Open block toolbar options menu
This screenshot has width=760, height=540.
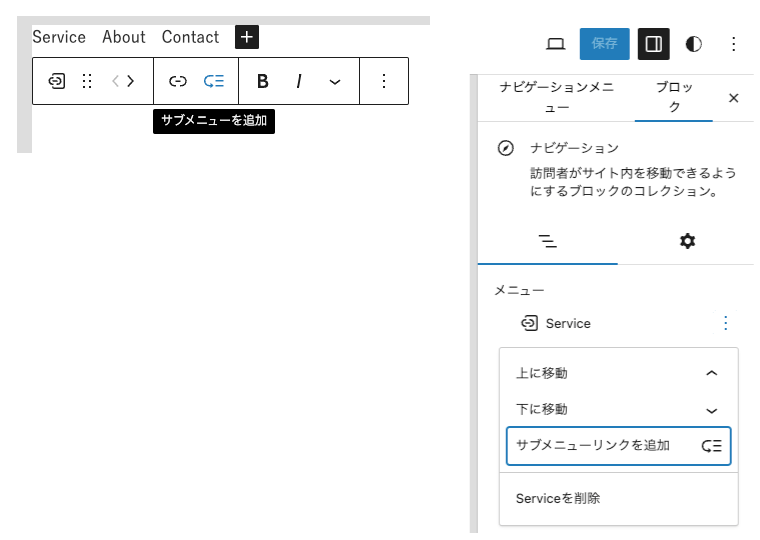coord(384,81)
